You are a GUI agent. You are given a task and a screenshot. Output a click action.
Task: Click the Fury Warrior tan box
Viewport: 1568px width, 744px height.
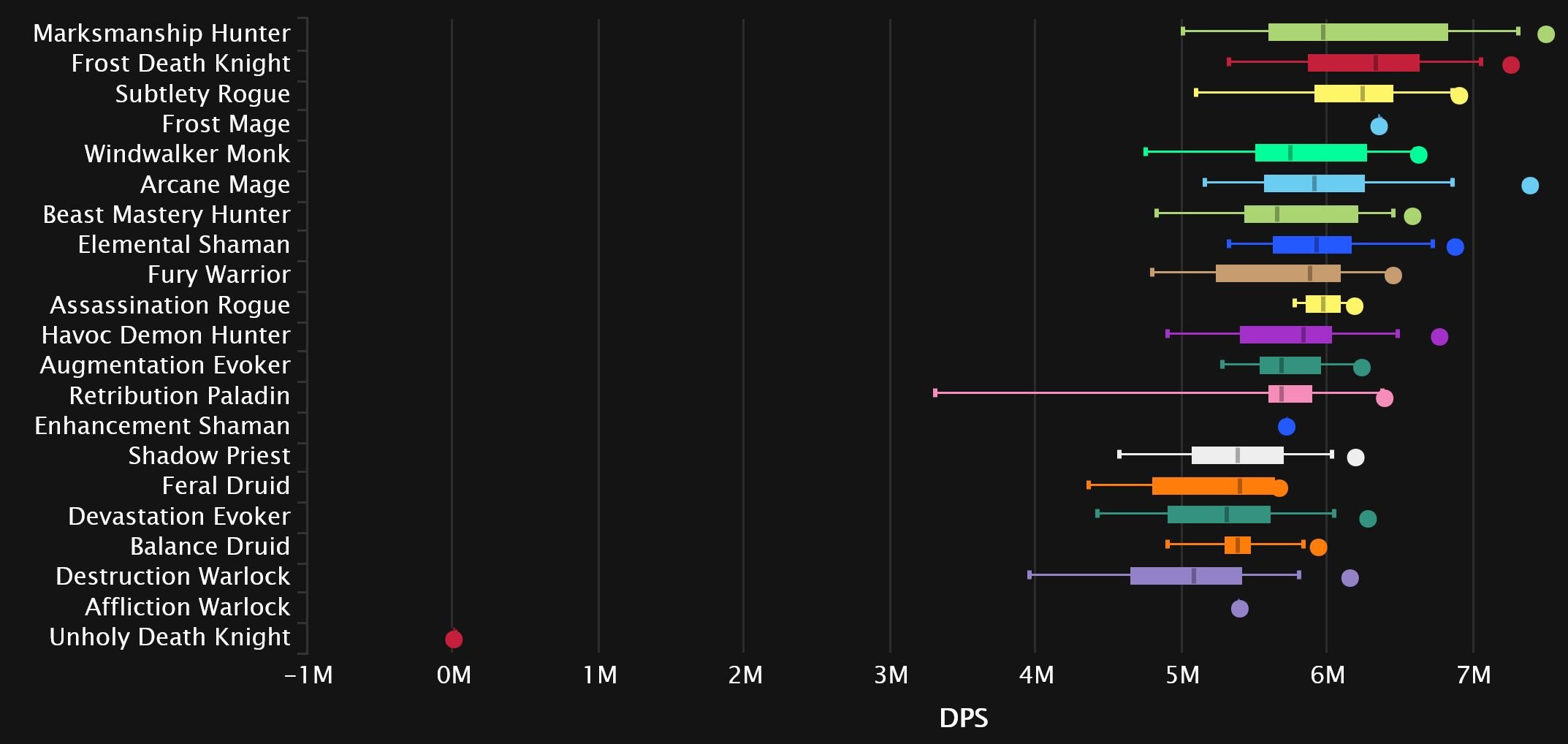pos(1278,273)
